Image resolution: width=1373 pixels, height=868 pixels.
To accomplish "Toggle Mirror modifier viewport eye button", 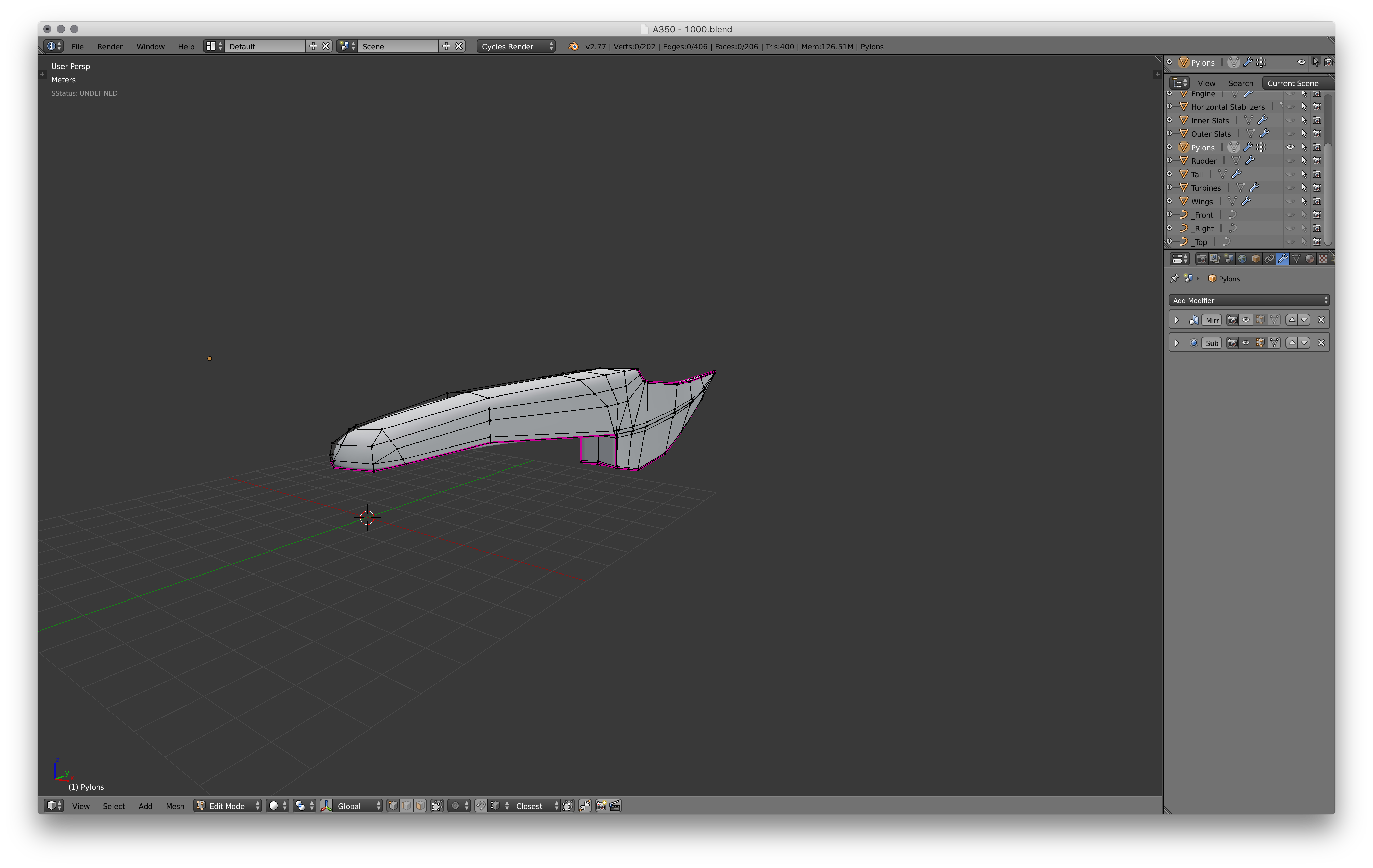I will pos(1246,320).
